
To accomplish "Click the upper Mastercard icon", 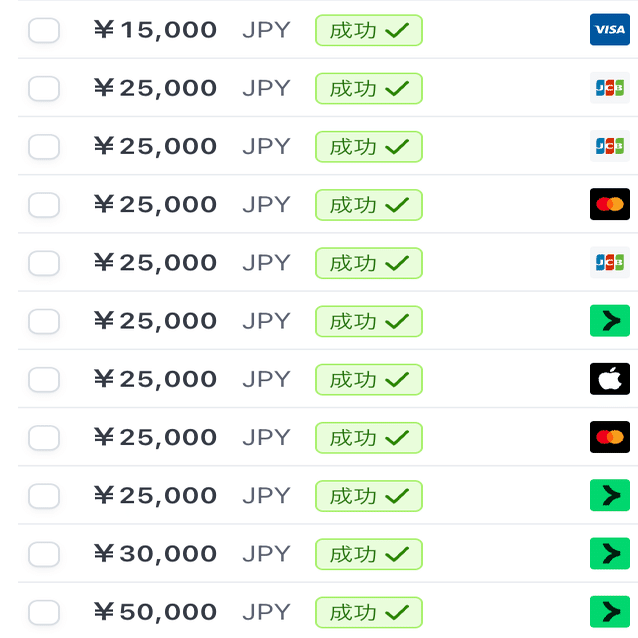I will coord(609,204).
